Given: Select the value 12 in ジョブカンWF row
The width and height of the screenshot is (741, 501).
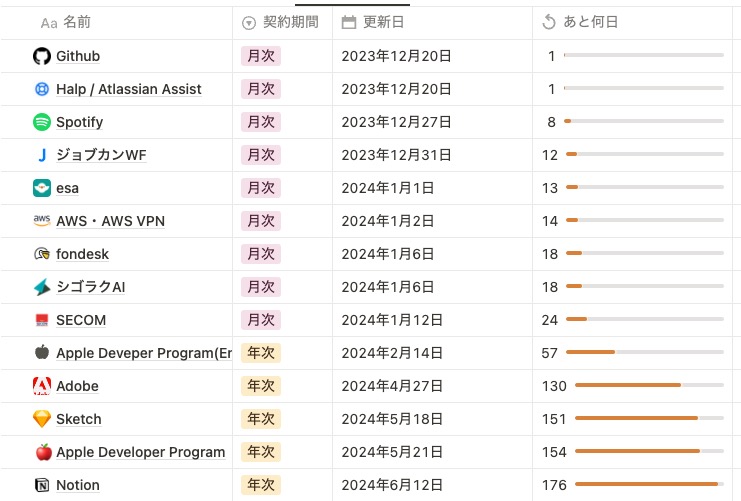Looking at the screenshot, I should [x=550, y=155].
